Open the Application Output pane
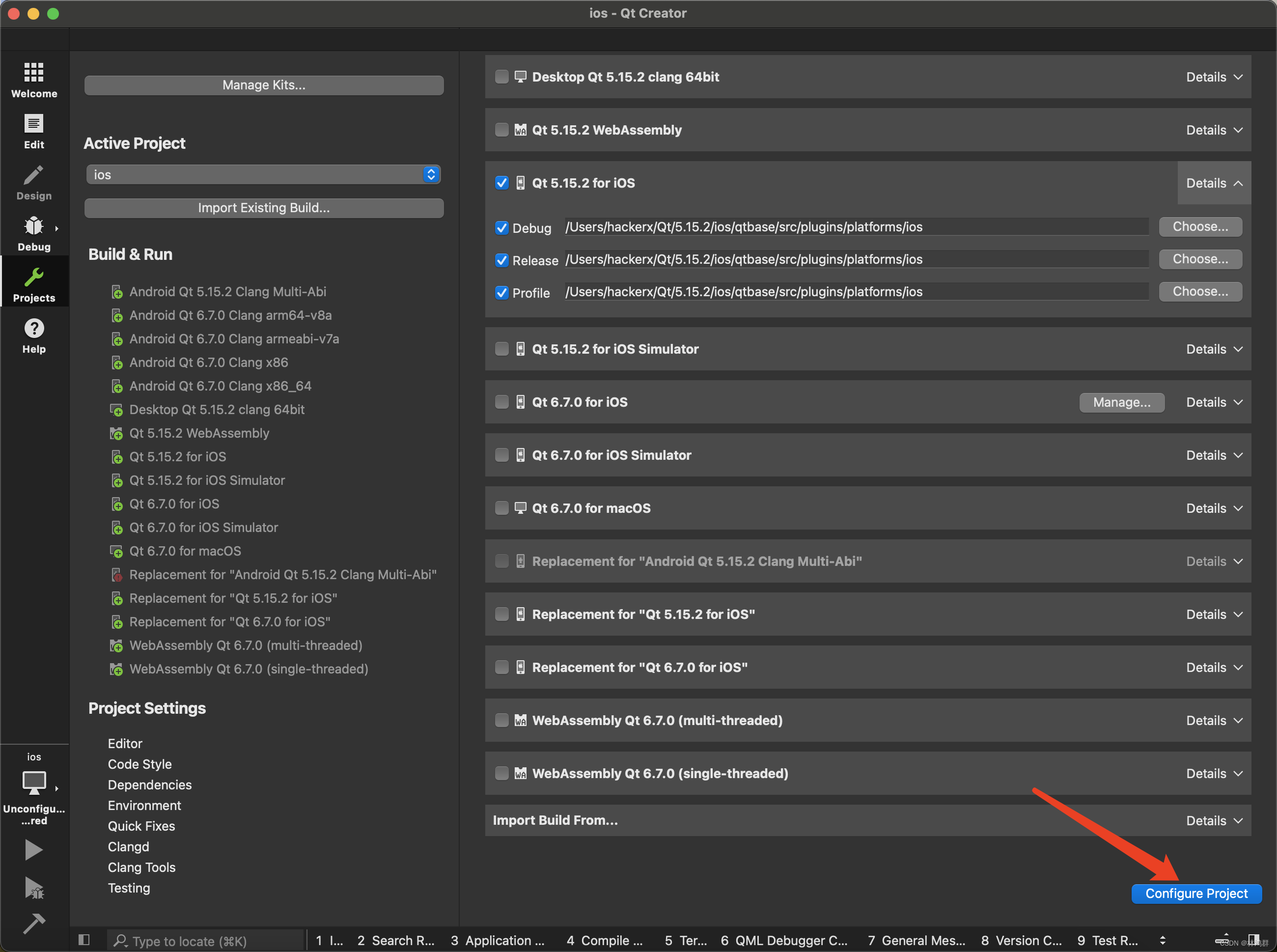Viewport: 1277px width, 952px height. point(498,941)
